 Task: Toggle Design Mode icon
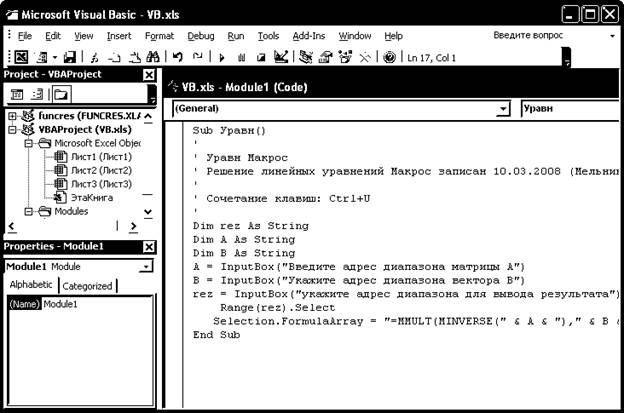(281, 57)
